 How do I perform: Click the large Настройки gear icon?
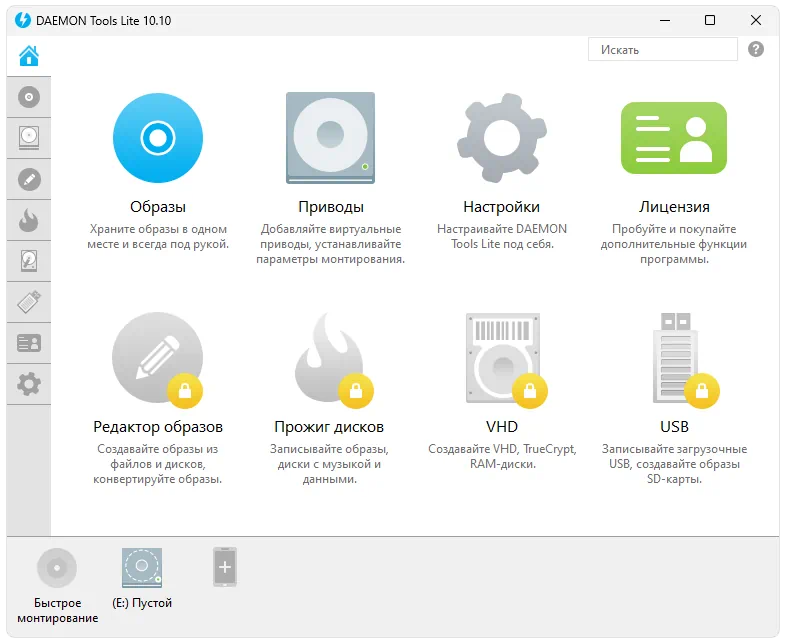coord(502,138)
